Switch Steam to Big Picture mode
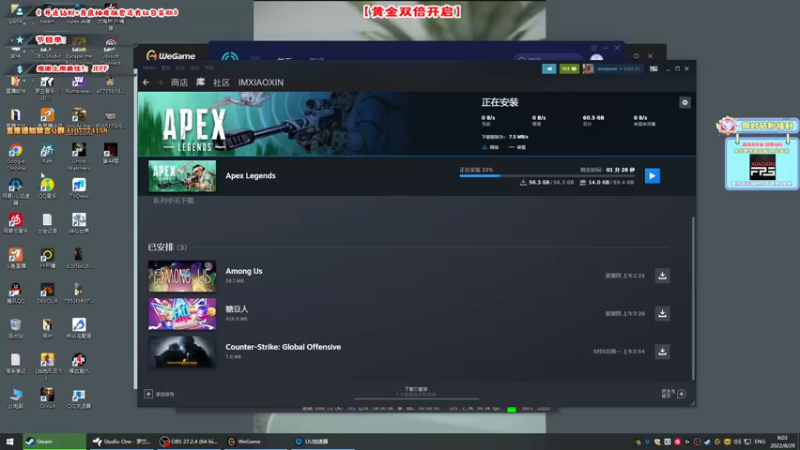 coord(654,68)
